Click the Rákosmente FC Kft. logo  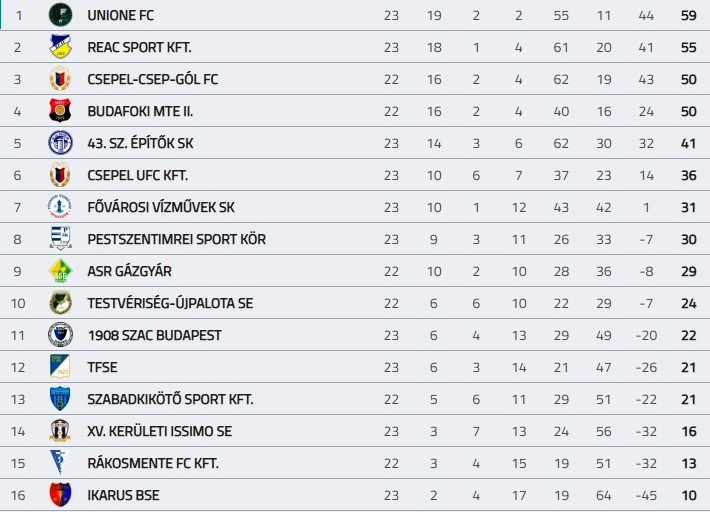tap(60, 463)
